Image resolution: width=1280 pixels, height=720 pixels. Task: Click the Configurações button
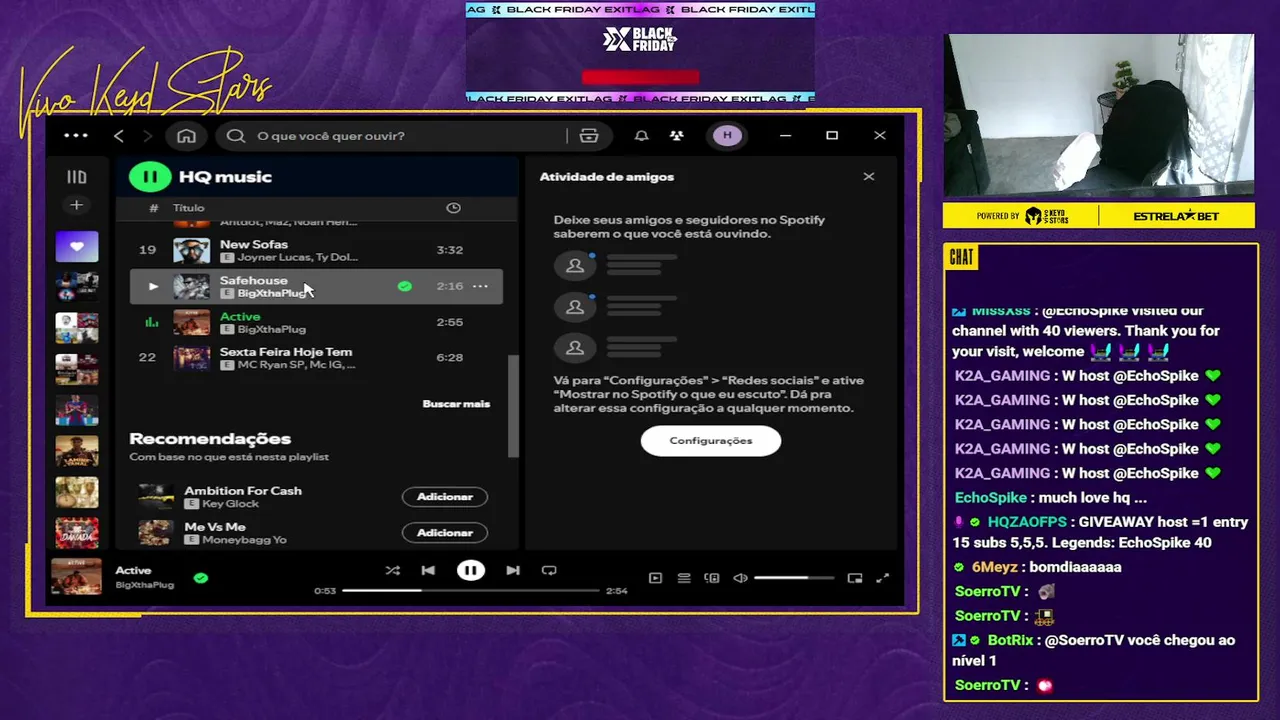pos(711,441)
